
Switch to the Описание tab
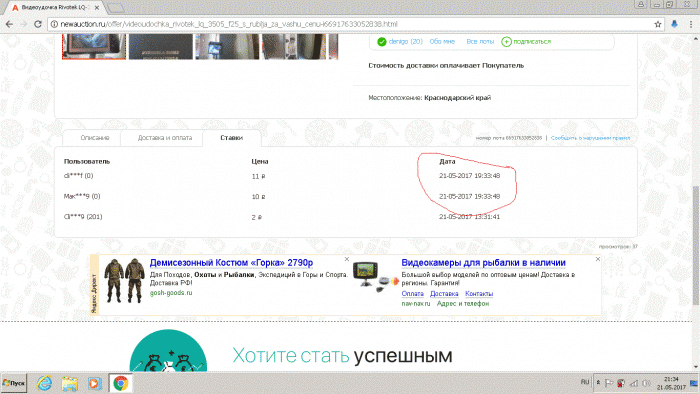(95, 138)
